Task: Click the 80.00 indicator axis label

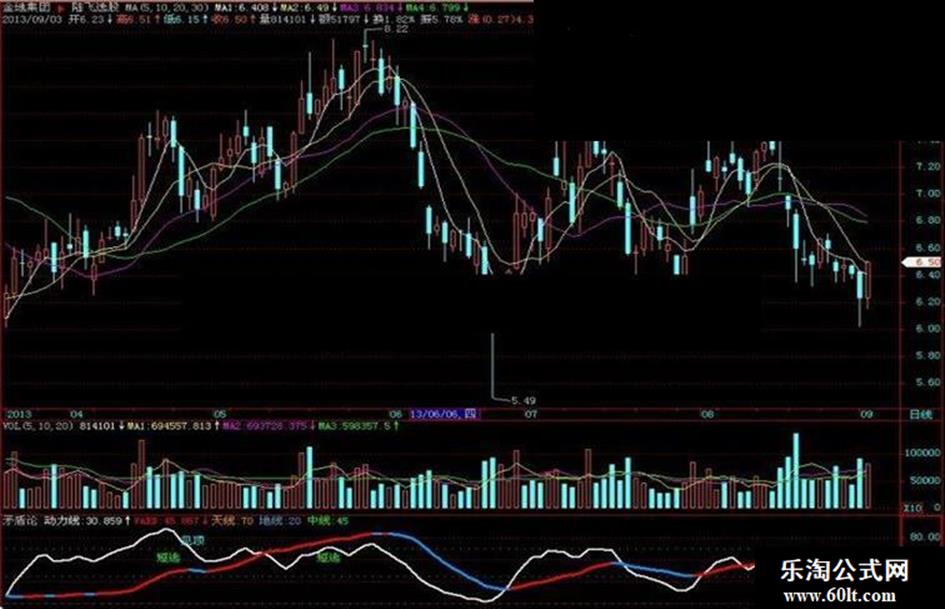Action: [927, 536]
